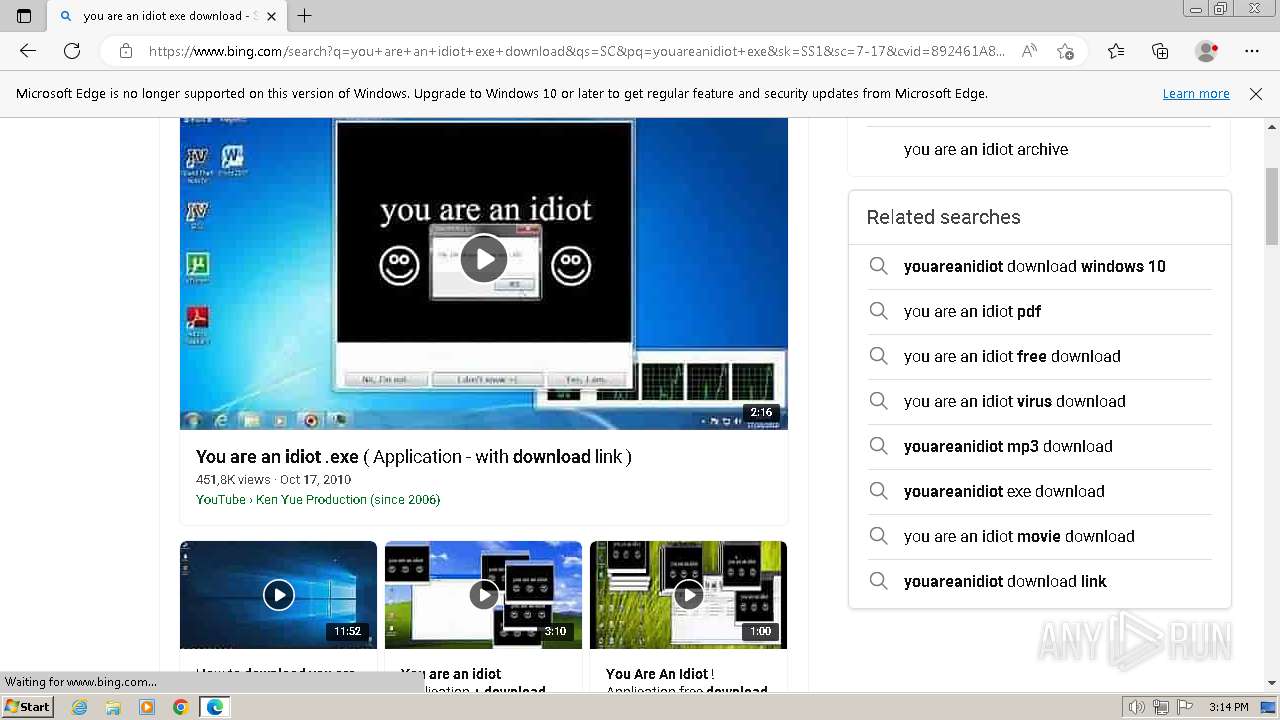Image resolution: width=1280 pixels, height=720 pixels.
Task: Open the Edge profile menu
Action: point(1207,51)
